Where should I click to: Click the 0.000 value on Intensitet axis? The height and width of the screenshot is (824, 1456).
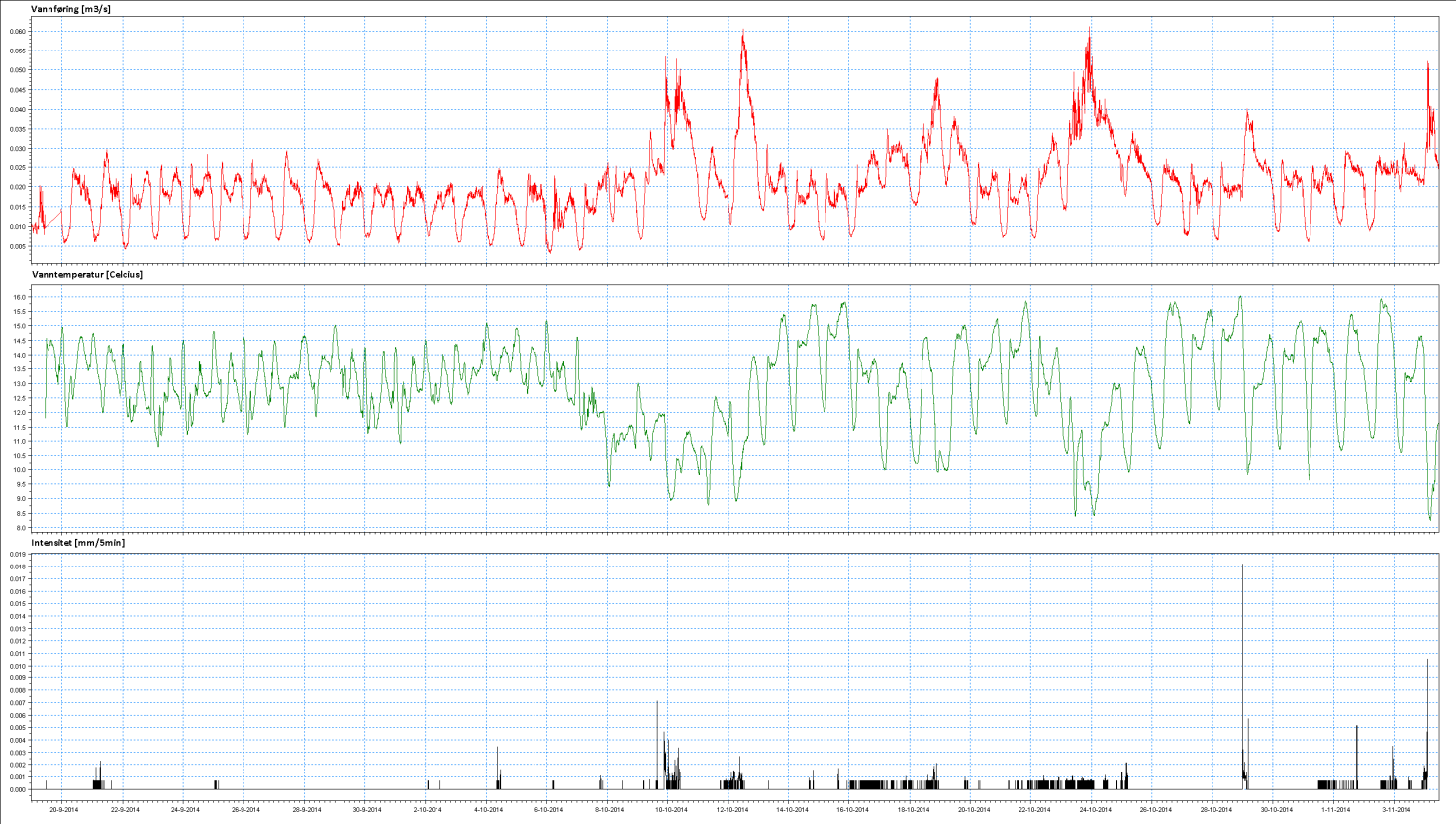(x=17, y=790)
